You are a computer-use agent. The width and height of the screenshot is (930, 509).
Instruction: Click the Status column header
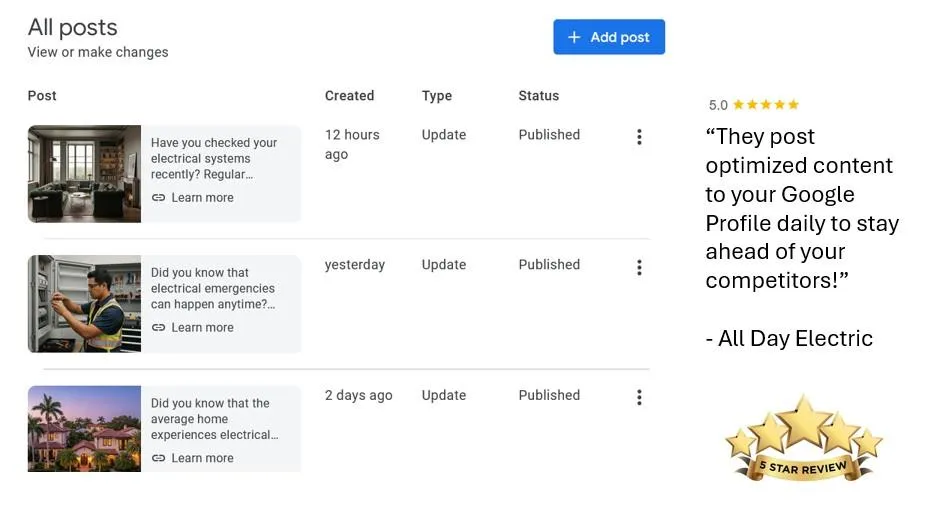pos(538,96)
